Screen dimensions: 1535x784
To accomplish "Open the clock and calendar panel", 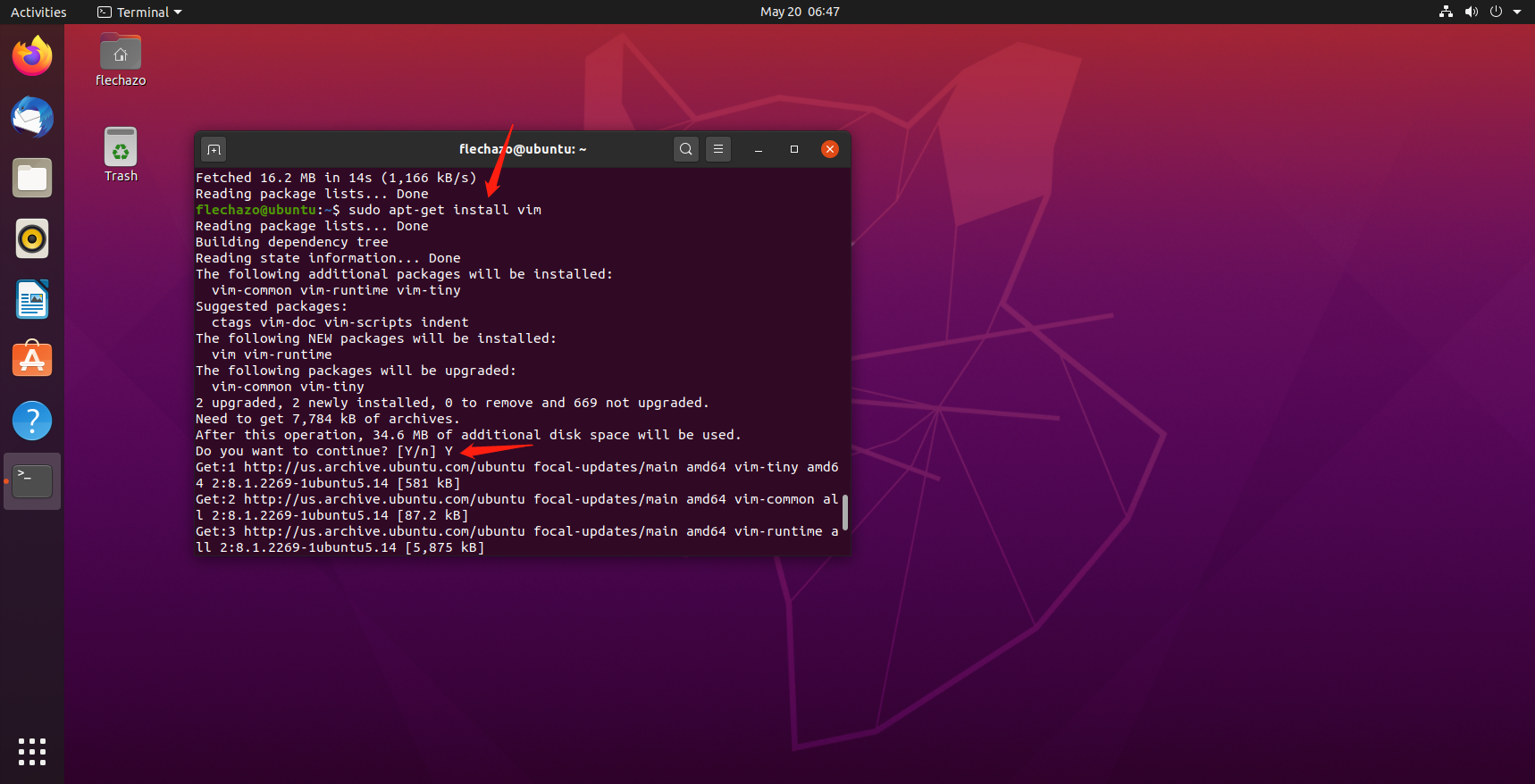I will coord(799,12).
